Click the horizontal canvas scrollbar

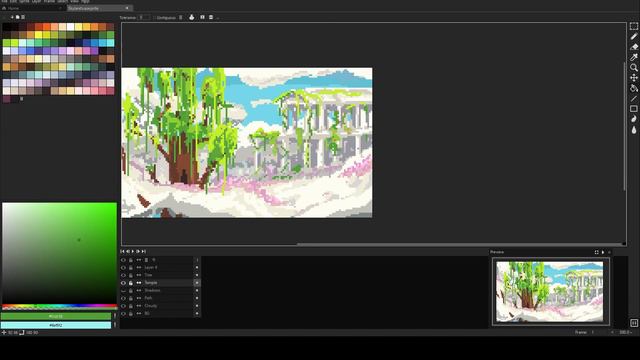(459, 244)
